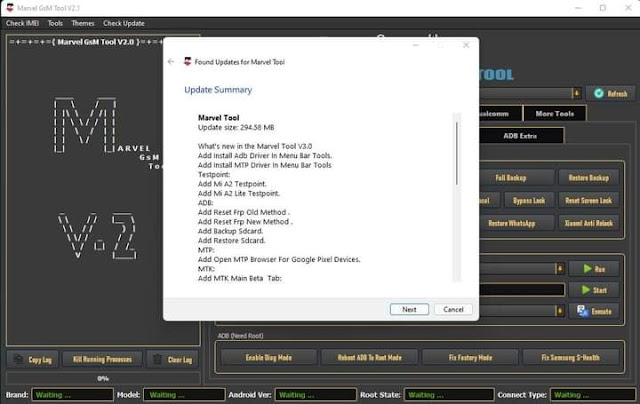This screenshot has height=404, width=640.
Task: Click the 0% progress bar
Action: (x=103, y=378)
